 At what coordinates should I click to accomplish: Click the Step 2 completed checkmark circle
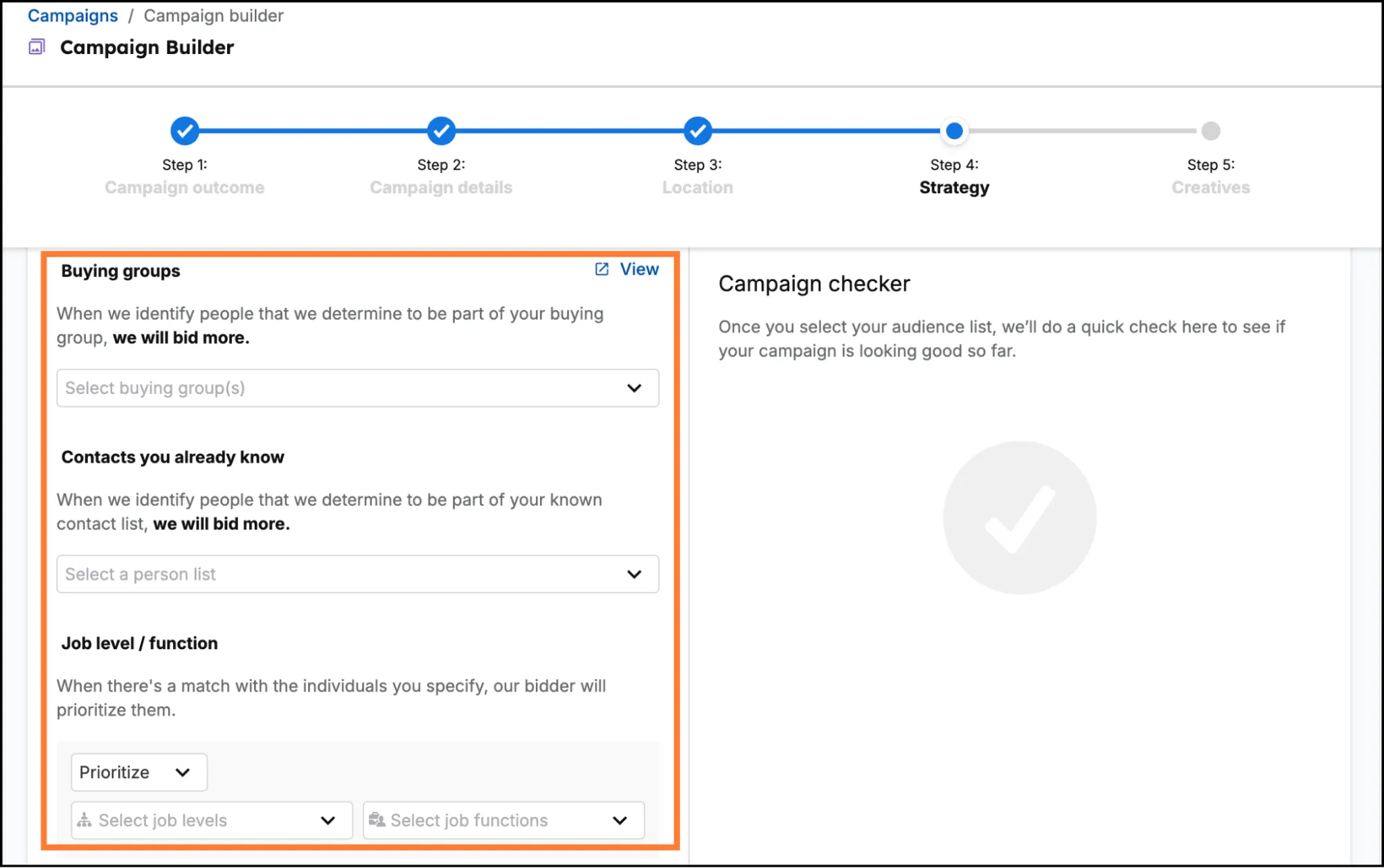pyautogui.click(x=440, y=130)
